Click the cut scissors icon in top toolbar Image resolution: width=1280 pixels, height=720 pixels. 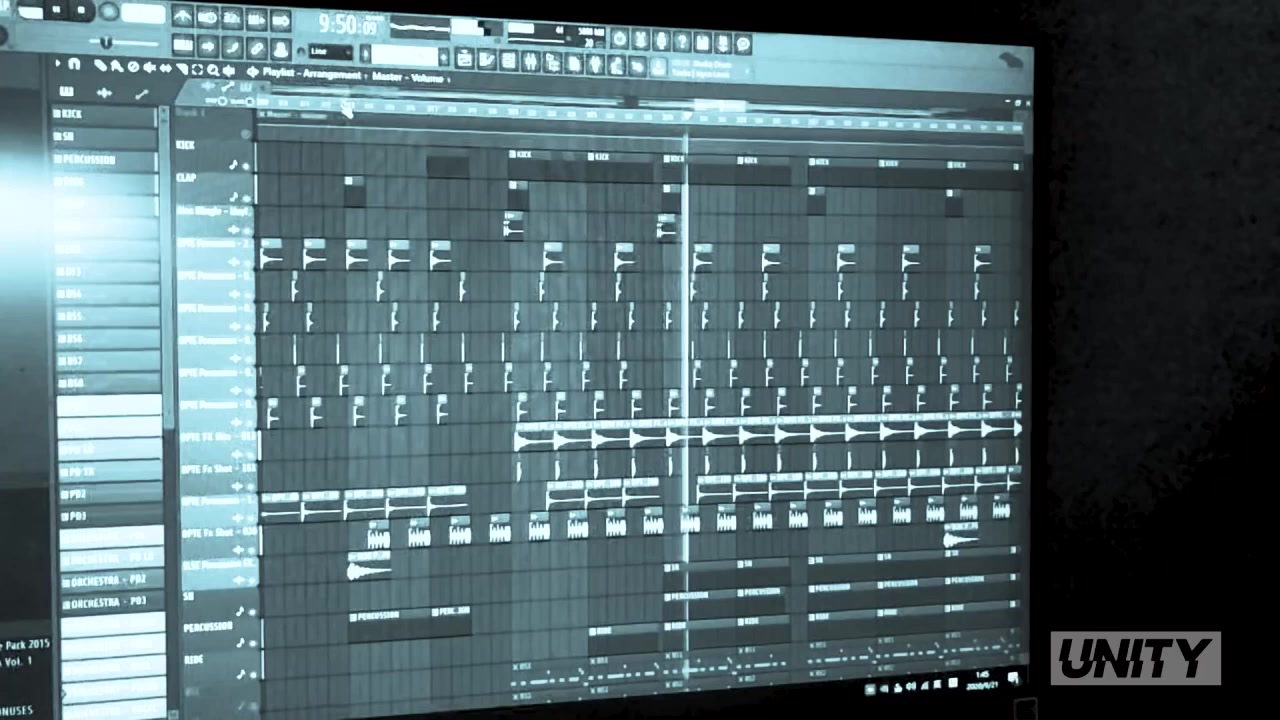tap(640, 39)
